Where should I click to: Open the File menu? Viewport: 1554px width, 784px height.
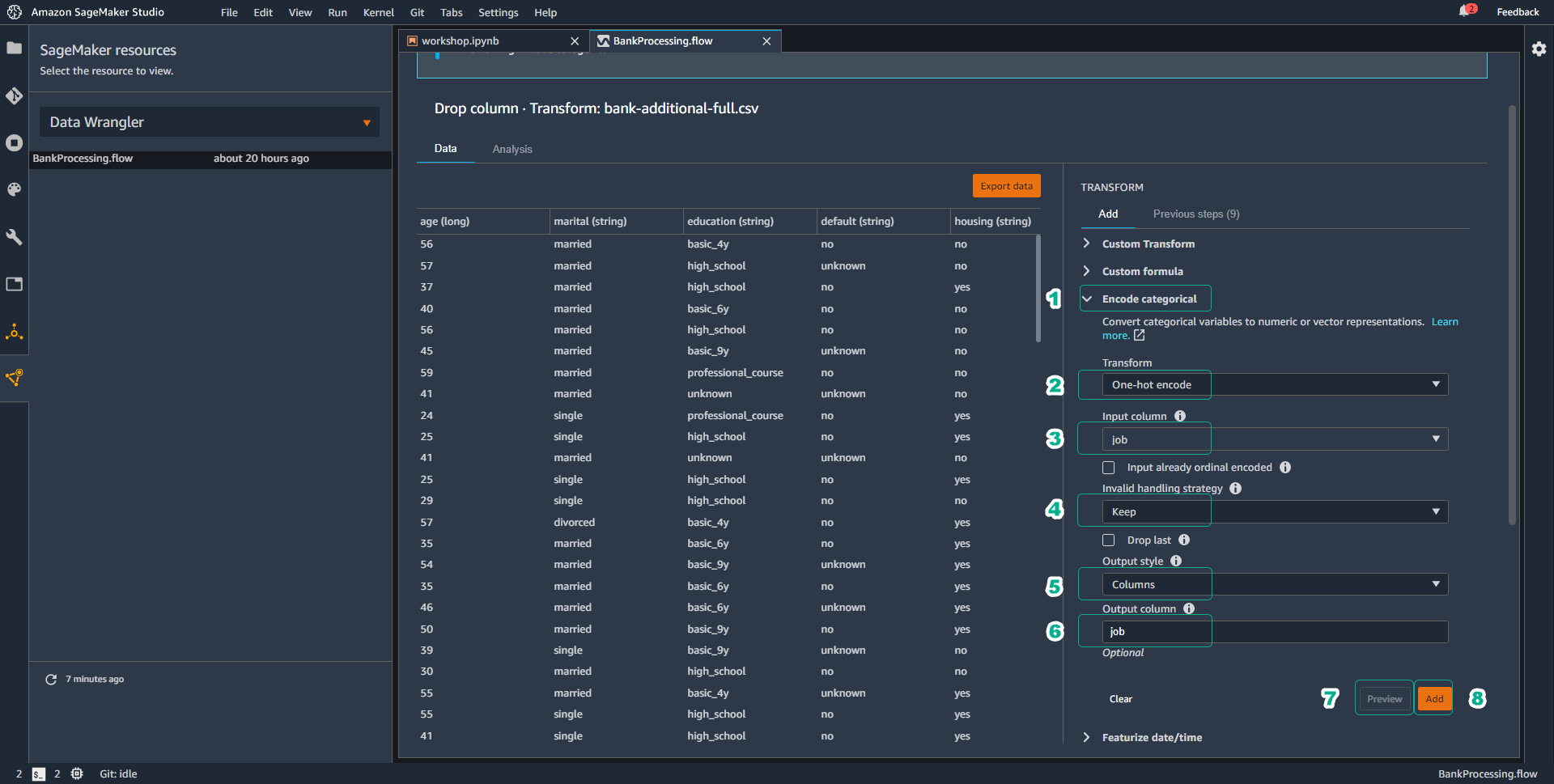[229, 12]
